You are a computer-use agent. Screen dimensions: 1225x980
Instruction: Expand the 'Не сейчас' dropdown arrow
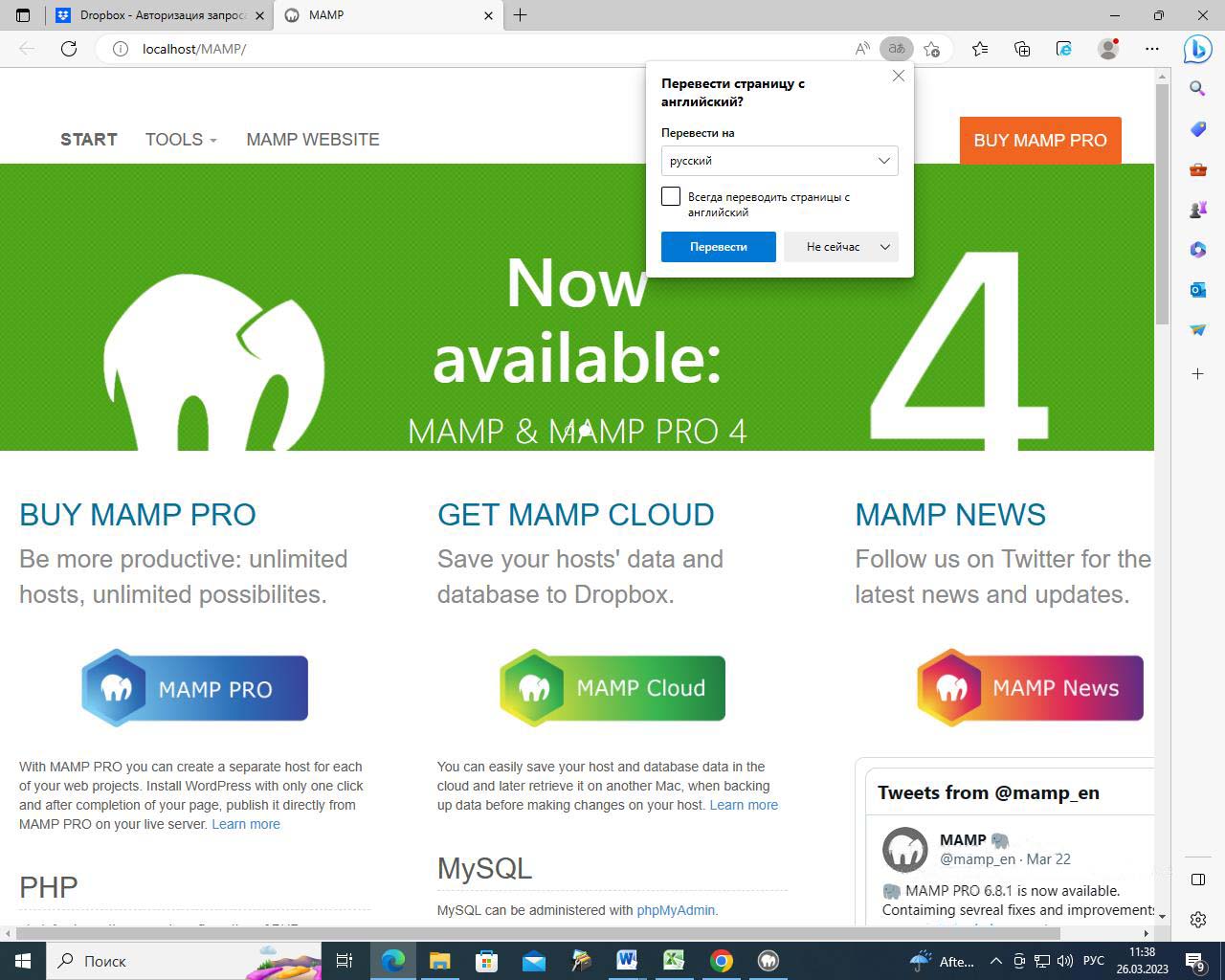[x=885, y=247]
